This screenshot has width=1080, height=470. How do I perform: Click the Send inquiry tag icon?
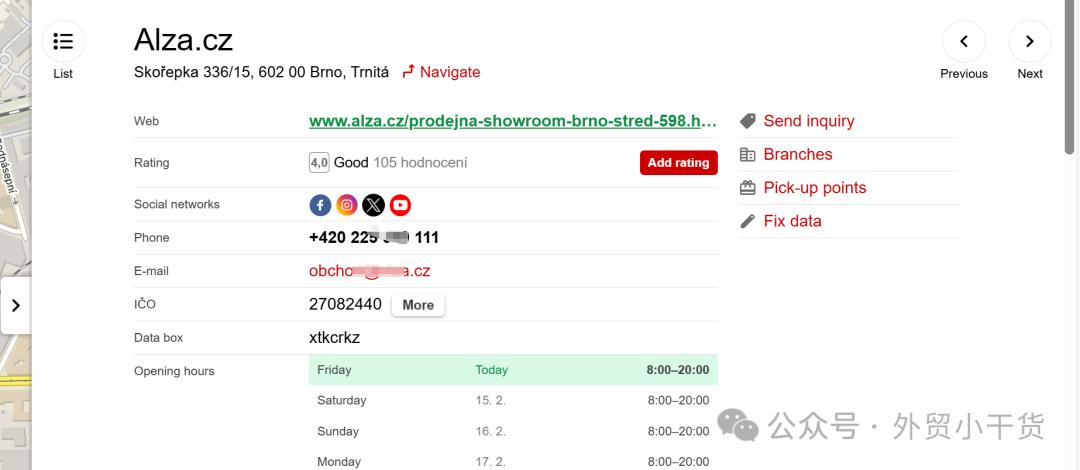747,121
